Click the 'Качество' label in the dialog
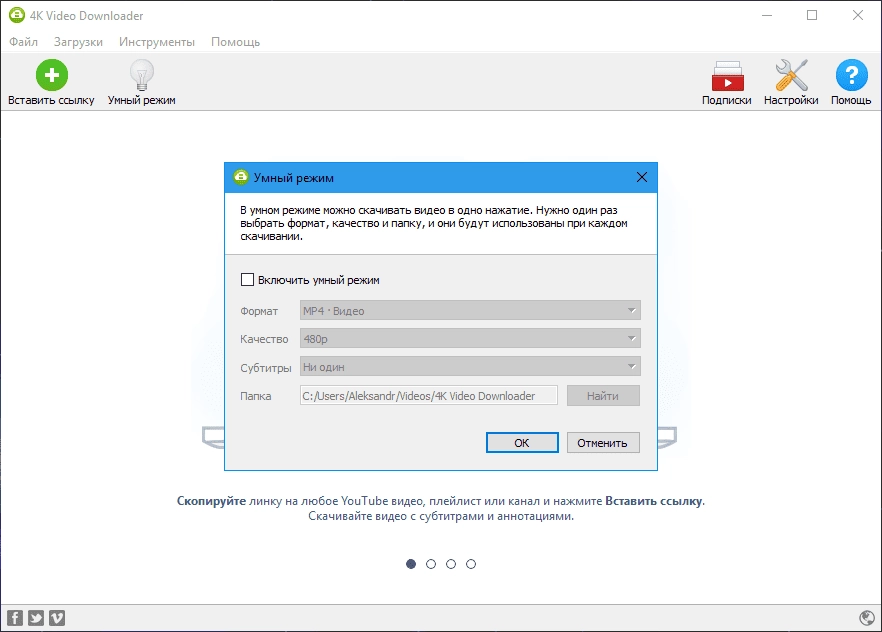Screen dimensions: 882x632 (x=264, y=339)
